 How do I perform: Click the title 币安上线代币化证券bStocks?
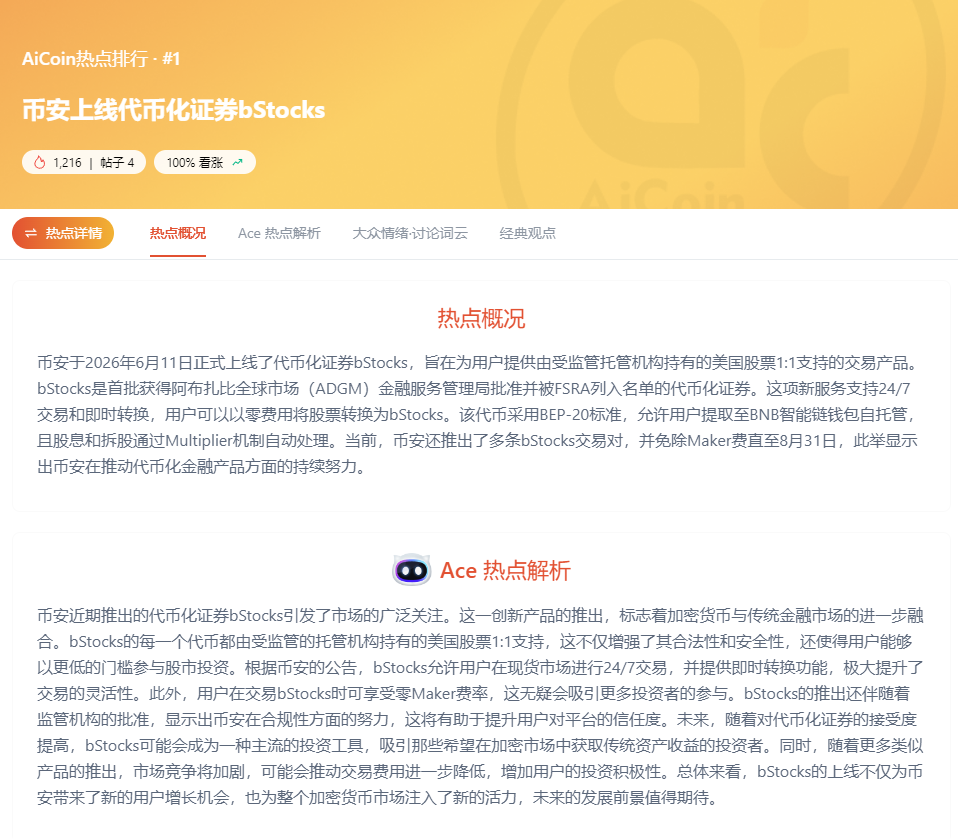click(x=174, y=110)
